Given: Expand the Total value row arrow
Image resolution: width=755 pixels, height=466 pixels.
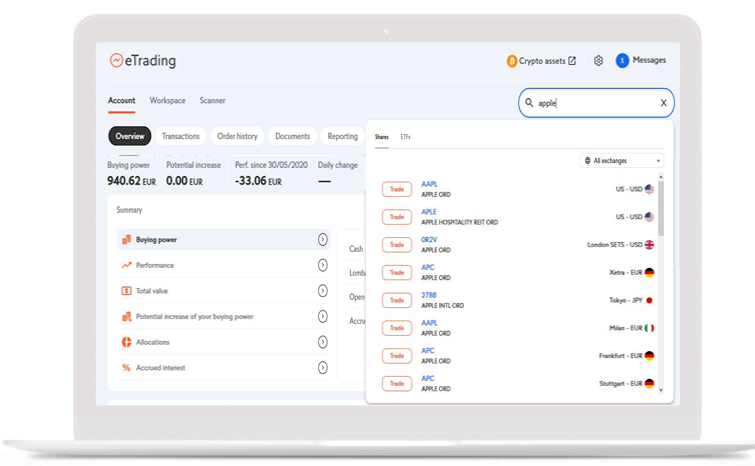Looking at the screenshot, I should (x=323, y=291).
